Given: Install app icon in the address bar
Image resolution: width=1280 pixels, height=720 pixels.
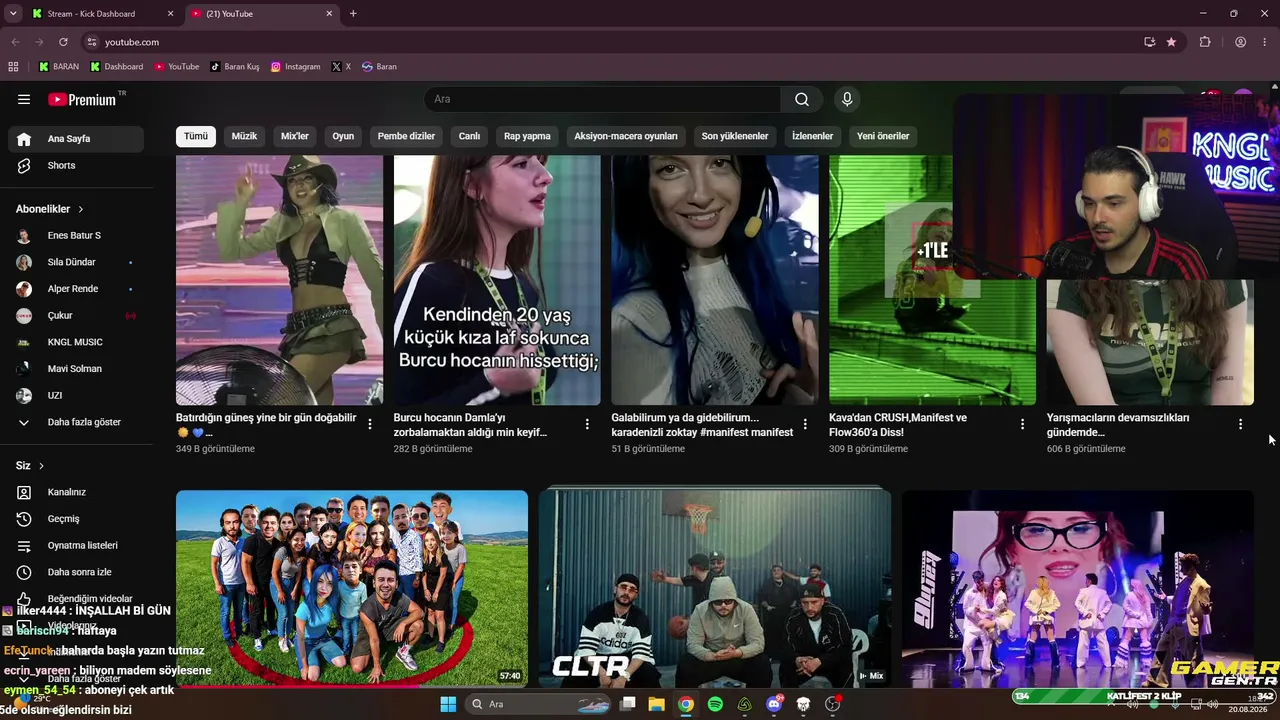Looking at the screenshot, I should point(1149,42).
